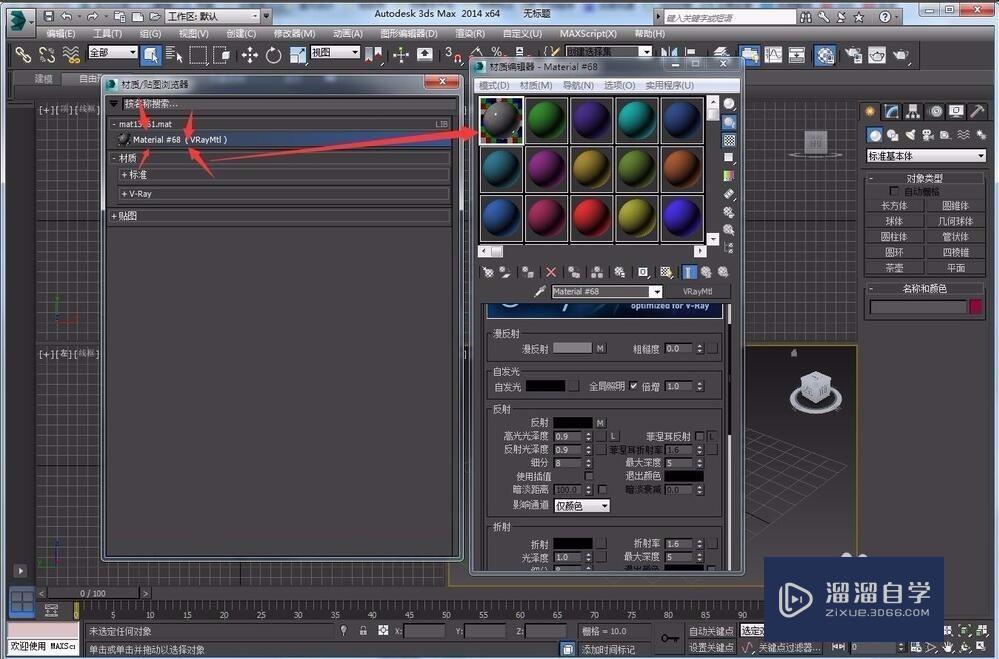Open the Modify panel tab
Screen dimensions: 999x659
(892, 112)
